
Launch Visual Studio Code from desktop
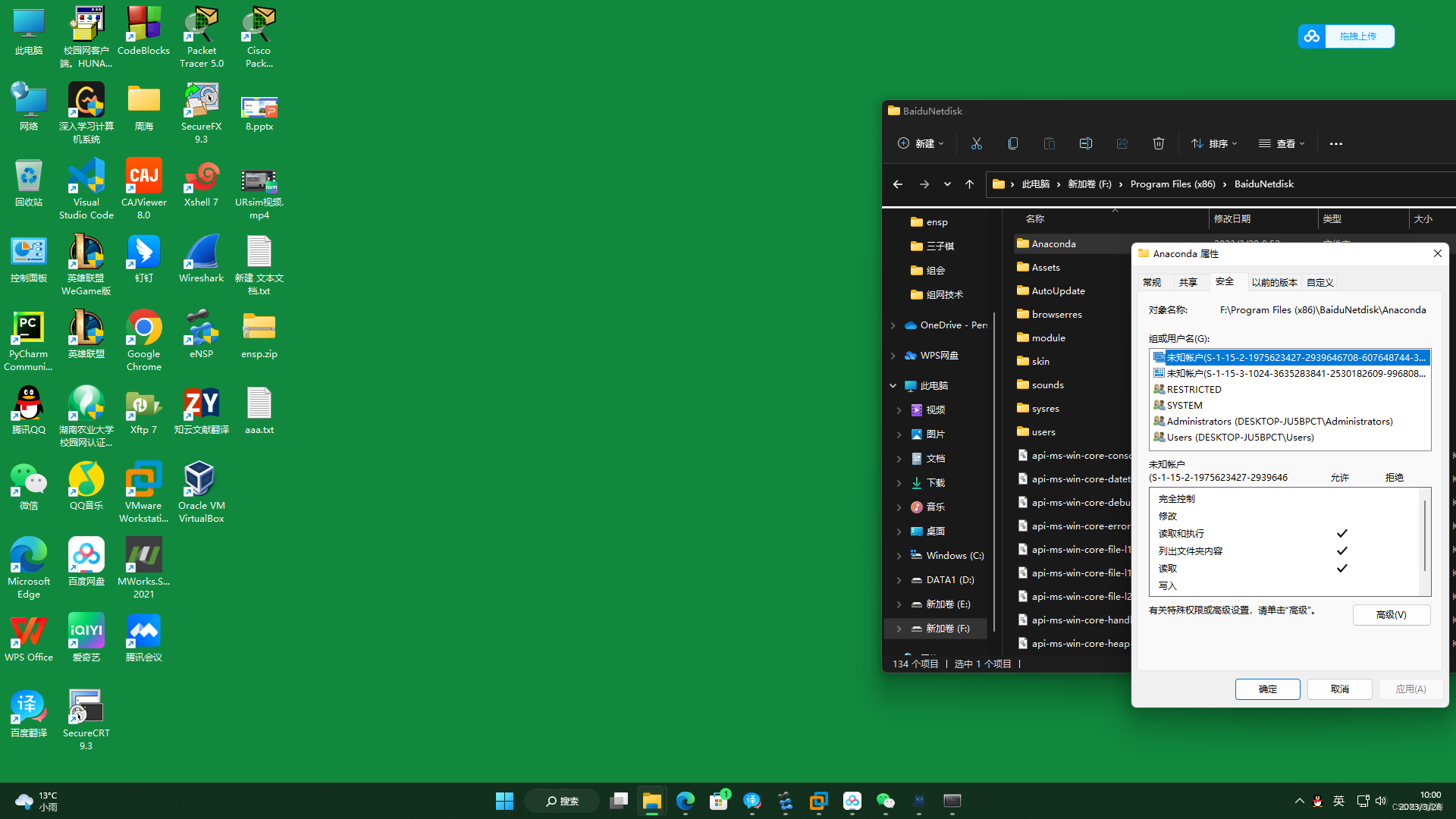pyautogui.click(x=86, y=189)
